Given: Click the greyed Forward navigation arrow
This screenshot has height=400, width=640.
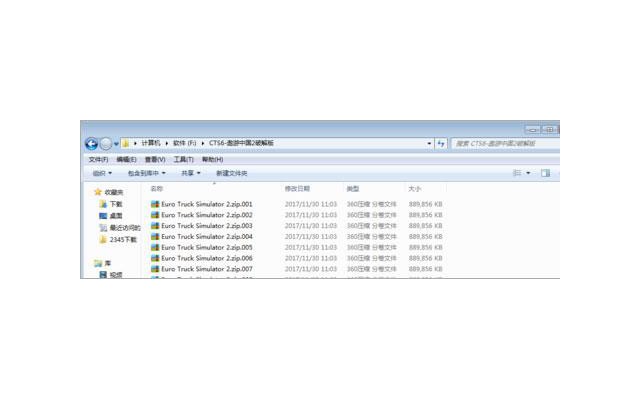Looking at the screenshot, I should [106, 144].
